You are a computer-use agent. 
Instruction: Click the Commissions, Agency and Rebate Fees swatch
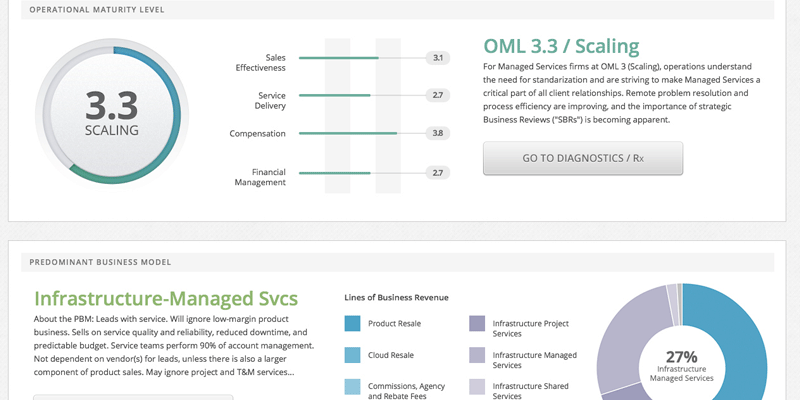click(352, 387)
